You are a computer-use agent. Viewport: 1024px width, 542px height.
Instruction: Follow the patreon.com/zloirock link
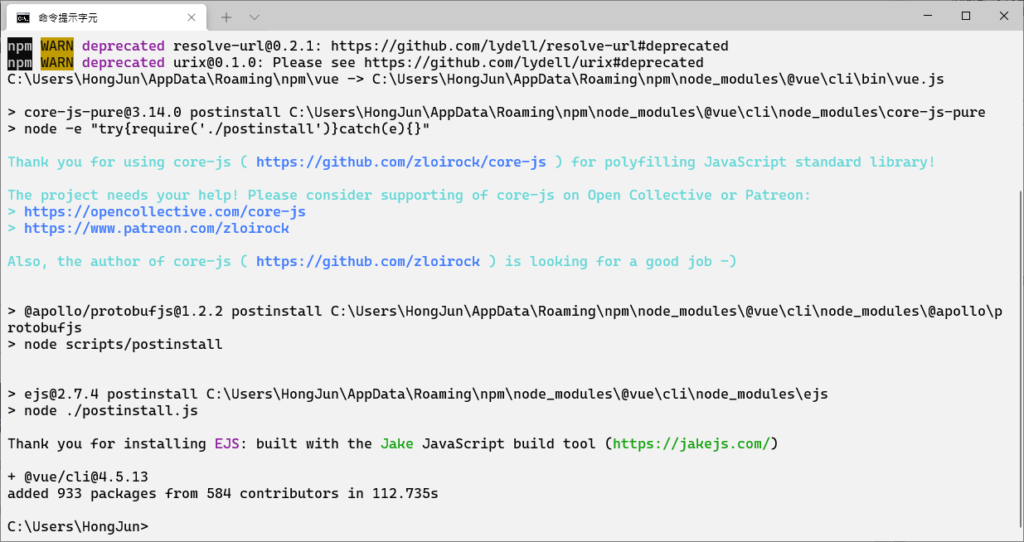(x=157, y=228)
